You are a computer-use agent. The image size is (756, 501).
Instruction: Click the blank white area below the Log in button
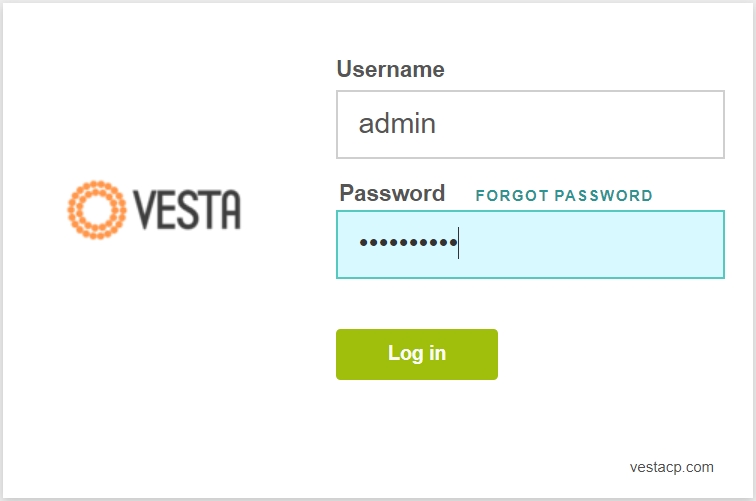pos(417,424)
